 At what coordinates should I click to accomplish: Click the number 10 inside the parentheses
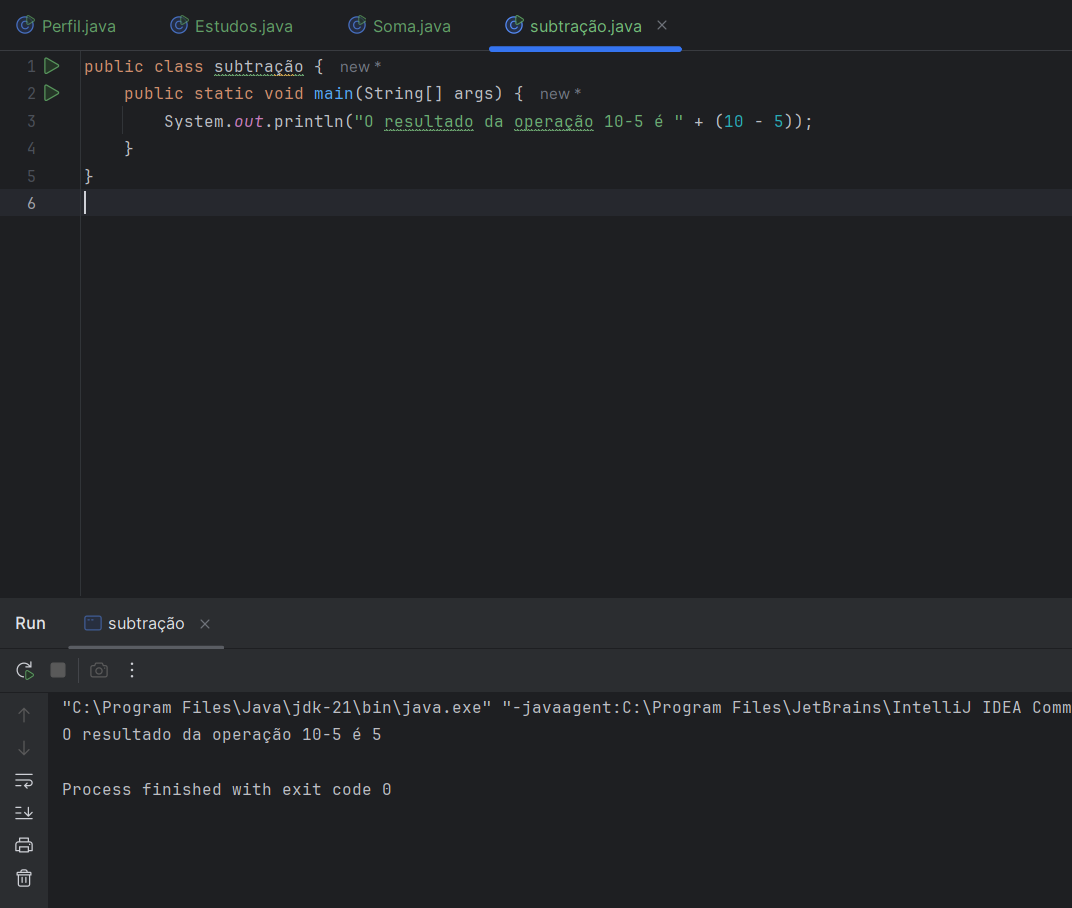click(734, 122)
